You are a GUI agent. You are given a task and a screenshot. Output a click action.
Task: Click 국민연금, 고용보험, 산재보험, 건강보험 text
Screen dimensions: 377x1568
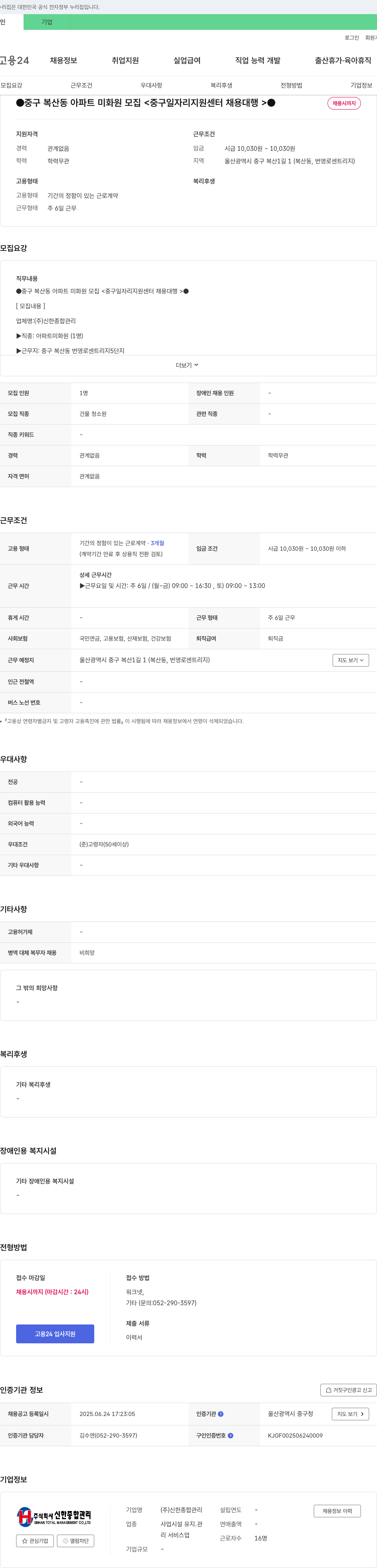click(x=125, y=639)
